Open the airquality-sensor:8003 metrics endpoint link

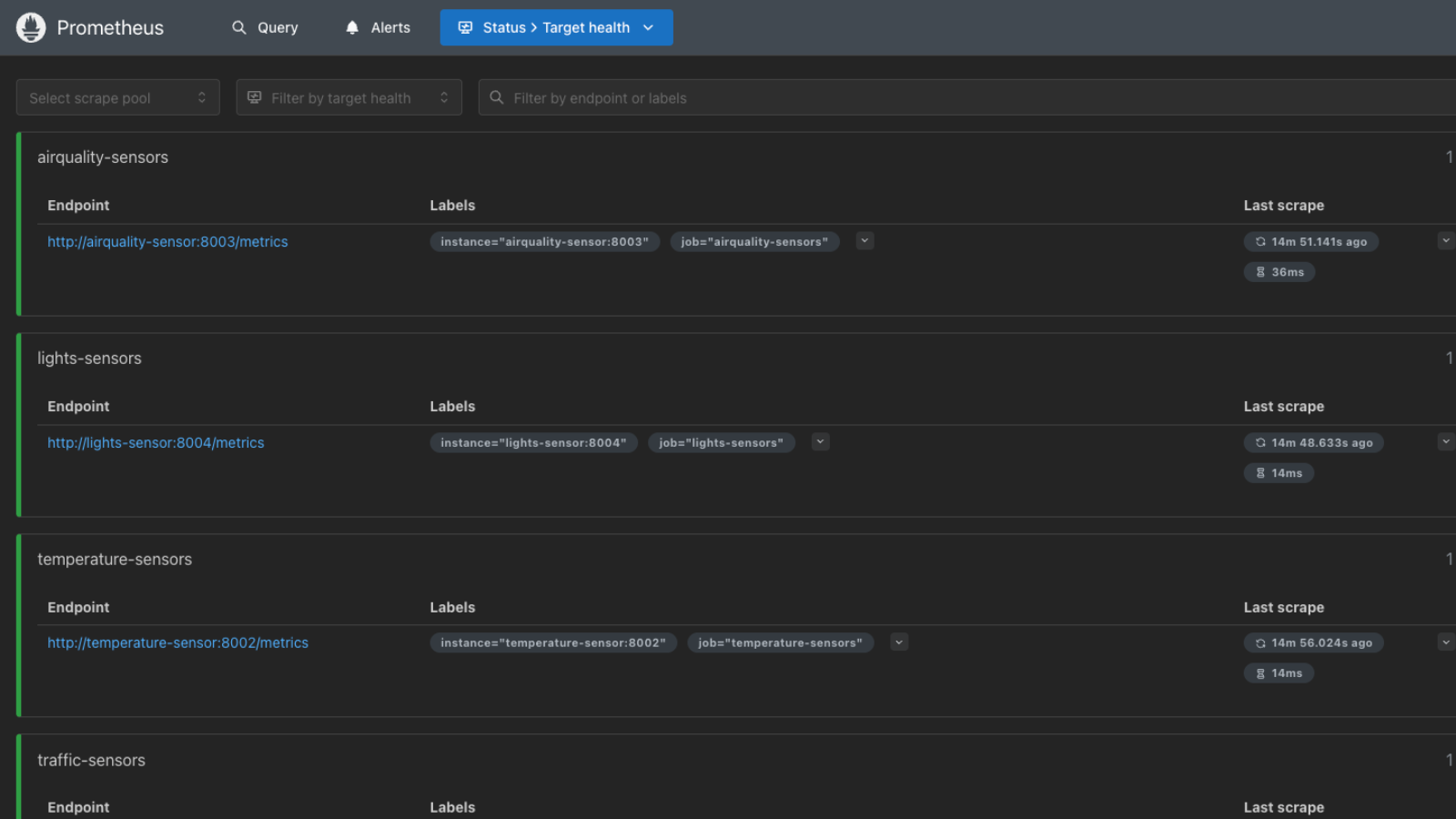point(167,241)
